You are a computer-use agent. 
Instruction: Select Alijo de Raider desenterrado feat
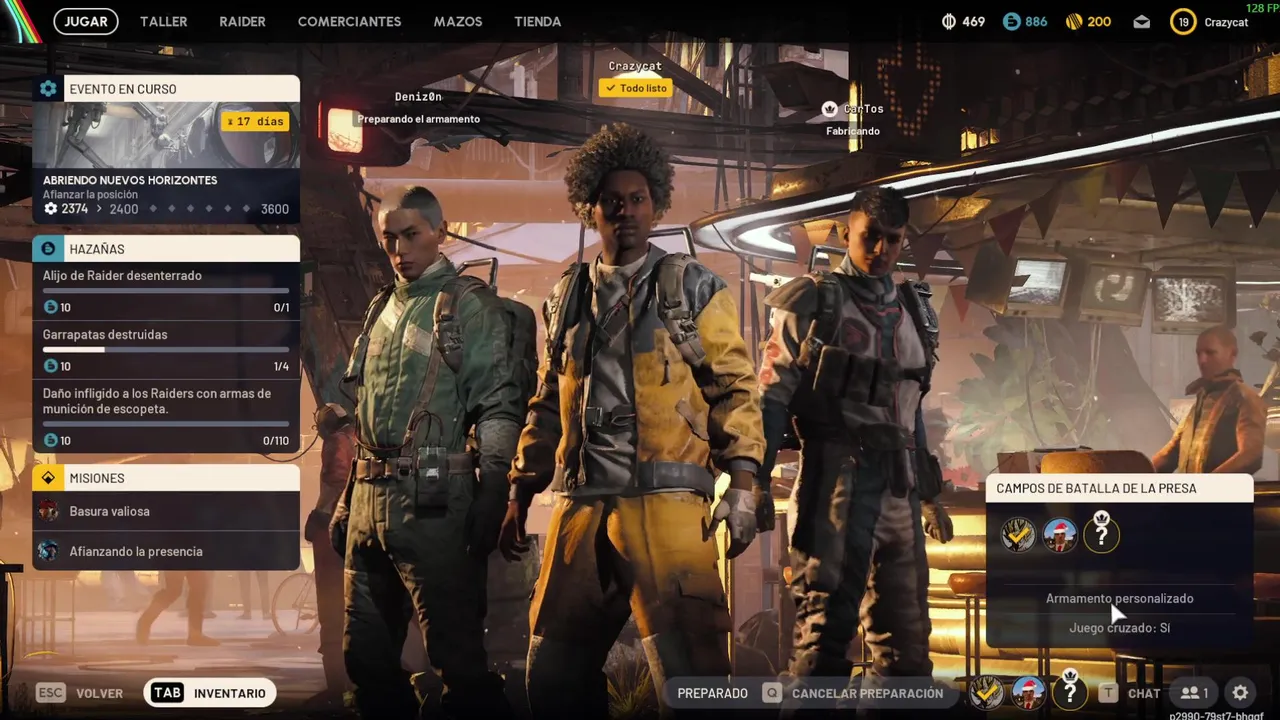[x=166, y=291]
